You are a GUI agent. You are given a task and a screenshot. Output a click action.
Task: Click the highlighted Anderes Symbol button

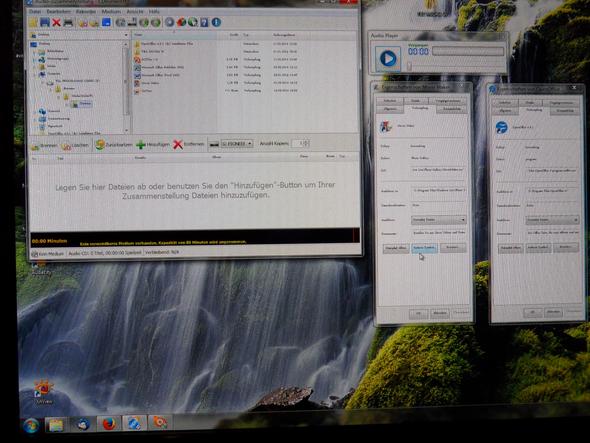[424, 248]
